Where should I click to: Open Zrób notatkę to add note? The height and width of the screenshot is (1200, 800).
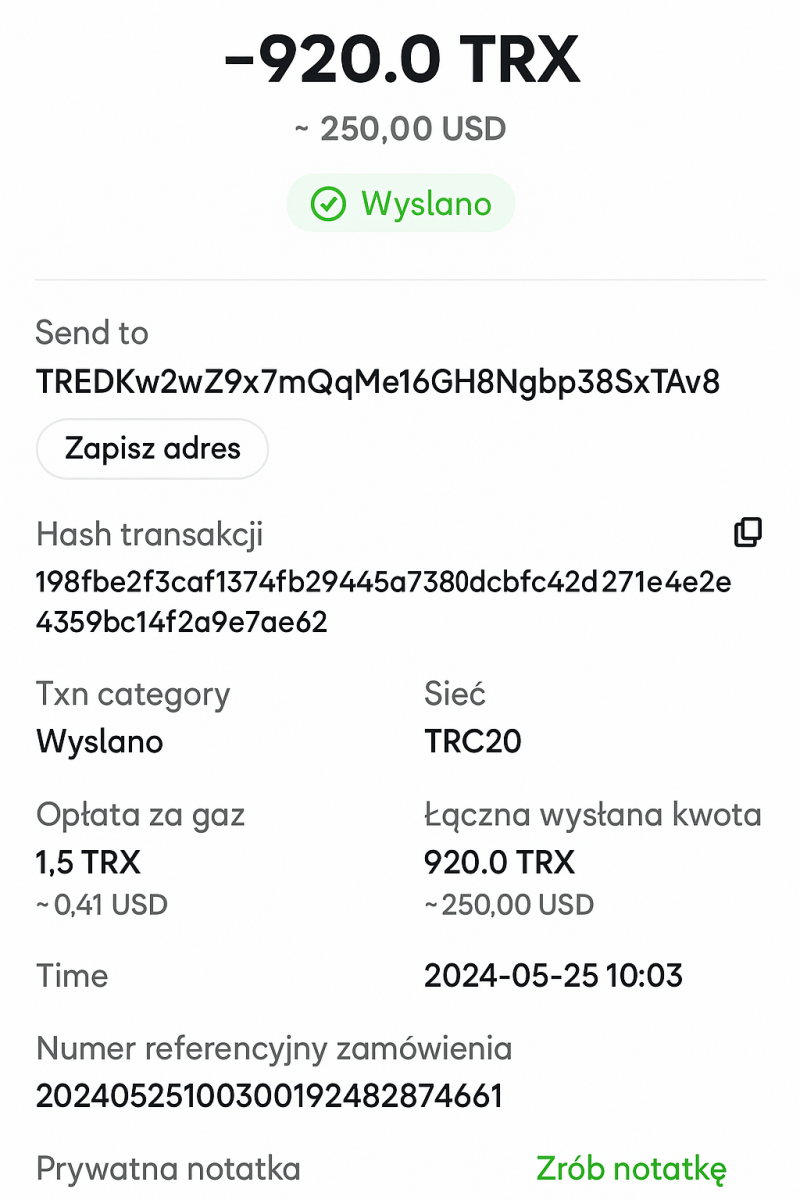[x=631, y=1168]
